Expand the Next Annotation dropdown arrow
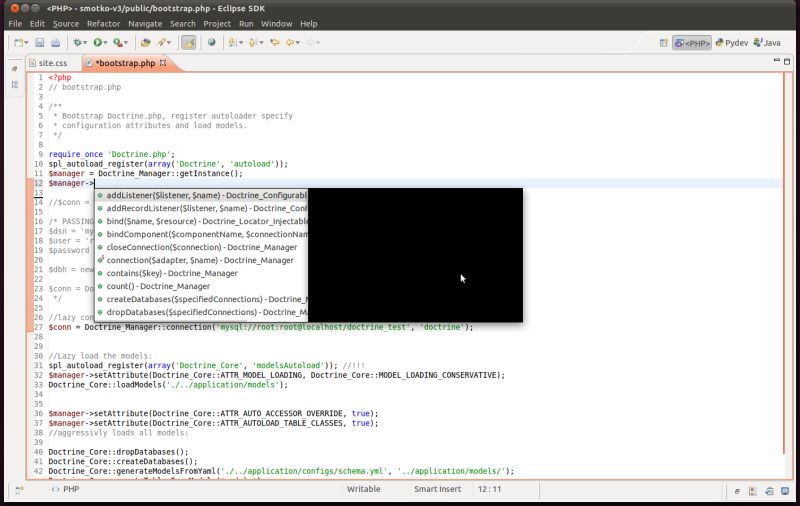 click(x=241, y=43)
